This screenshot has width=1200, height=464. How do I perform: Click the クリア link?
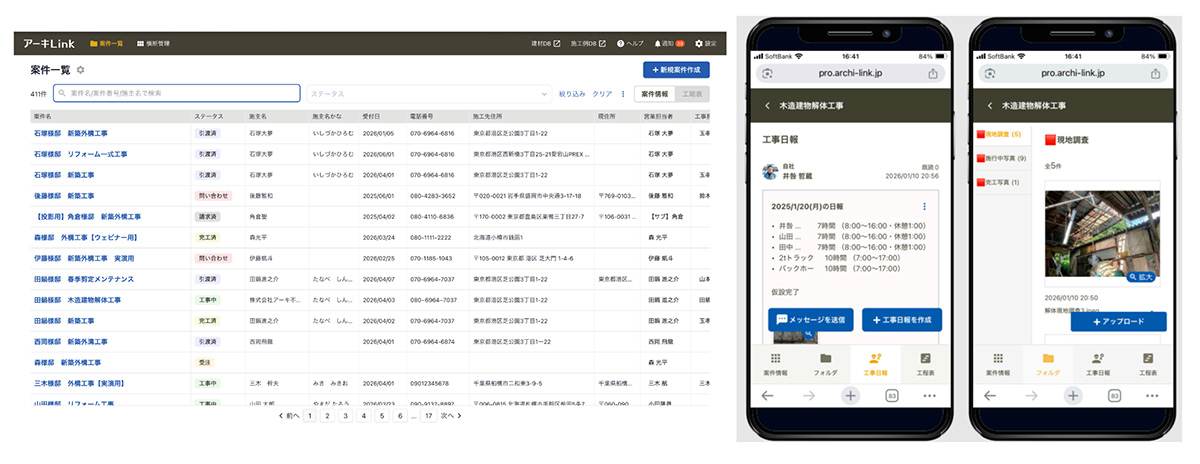click(602, 93)
